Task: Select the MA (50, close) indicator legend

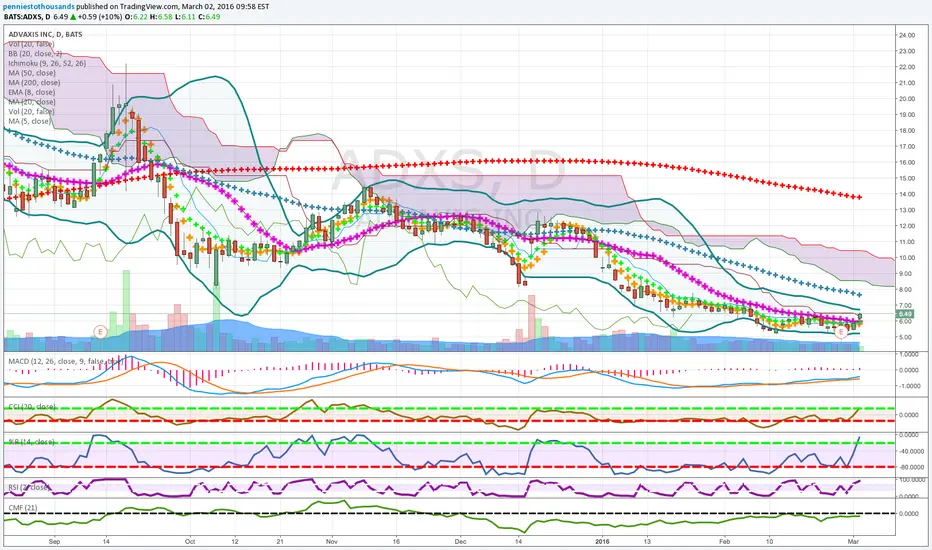Action: tap(32, 73)
